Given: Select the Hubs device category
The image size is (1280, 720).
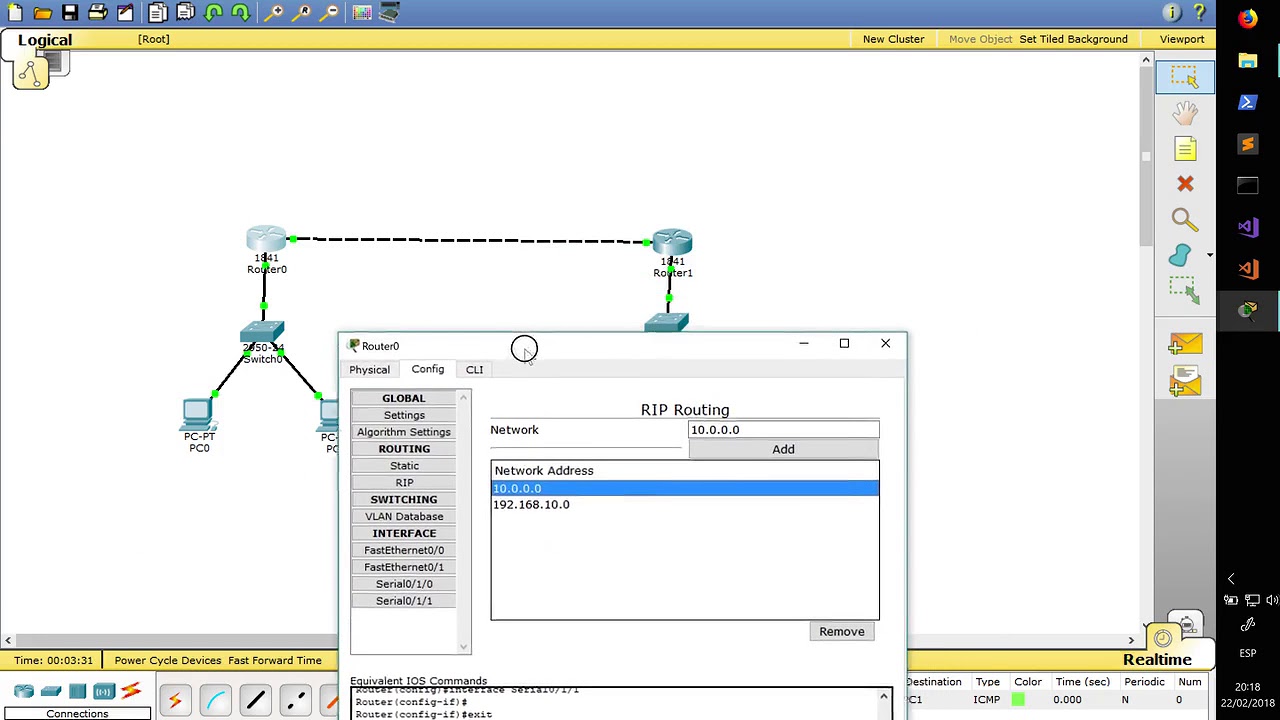Looking at the screenshot, I should 77,692.
